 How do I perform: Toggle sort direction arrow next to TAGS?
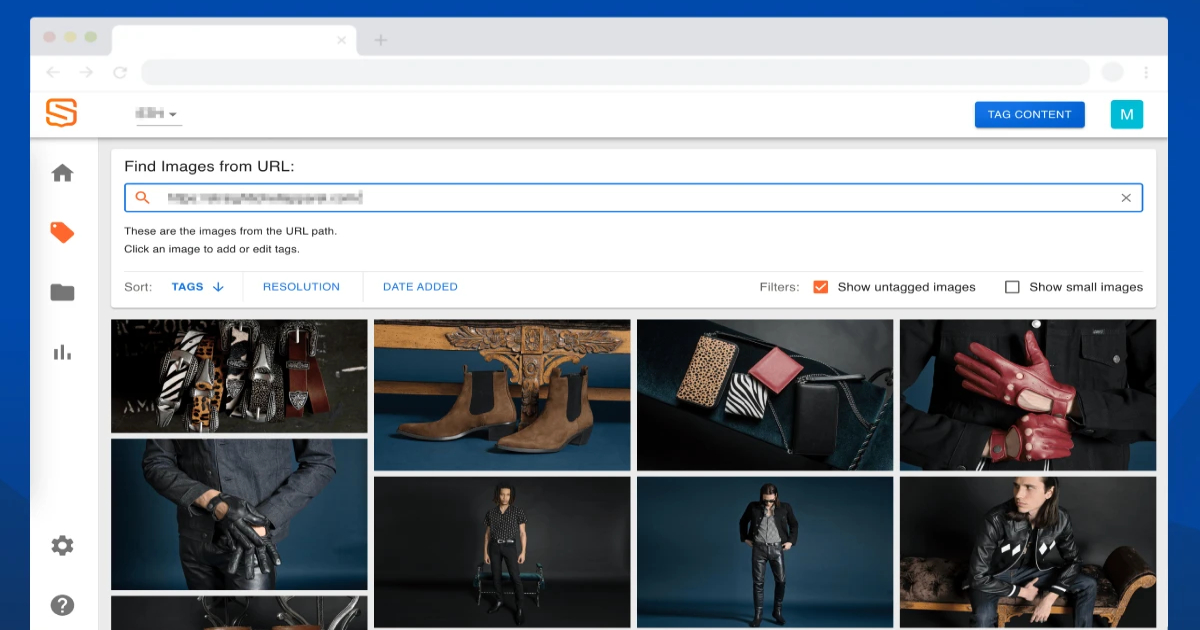click(218, 287)
